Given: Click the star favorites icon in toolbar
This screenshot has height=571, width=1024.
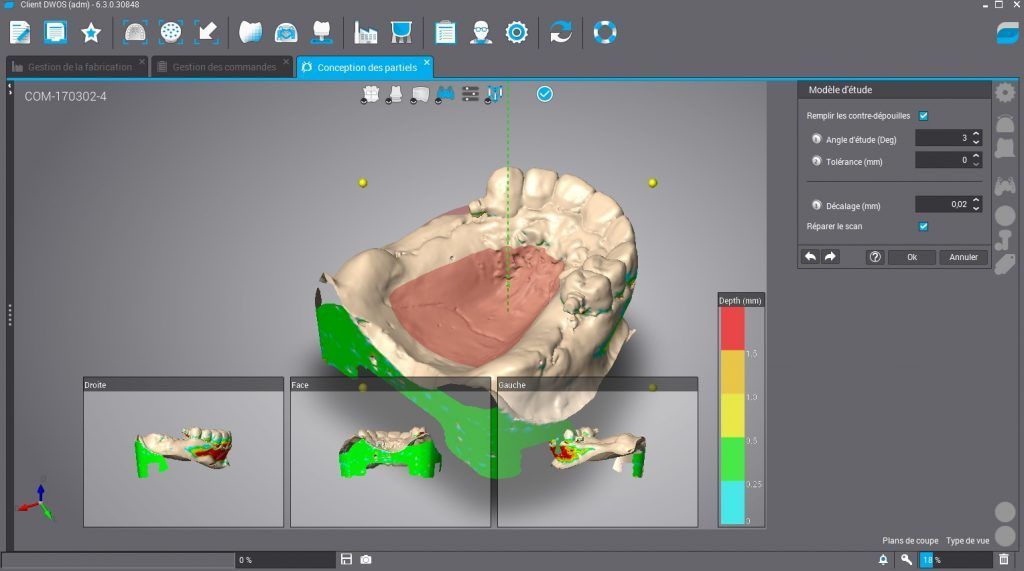Looking at the screenshot, I should tap(91, 33).
